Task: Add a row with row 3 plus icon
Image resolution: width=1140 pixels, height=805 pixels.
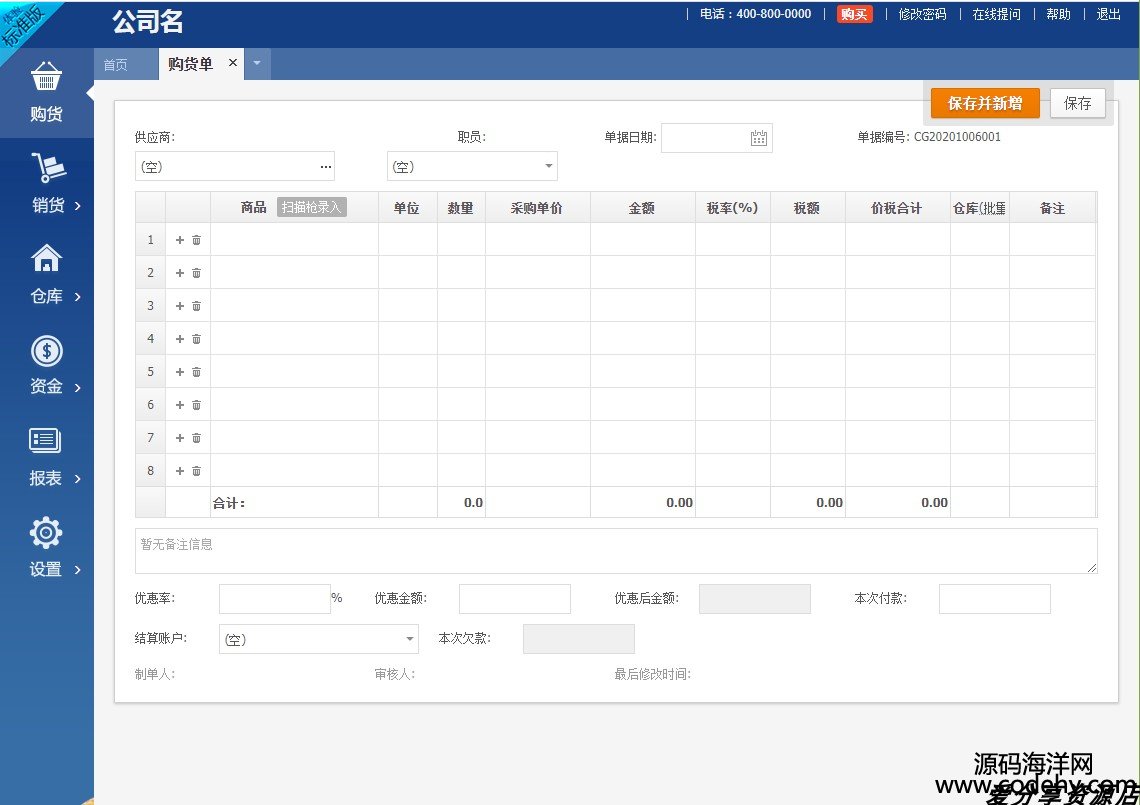Action: pyautogui.click(x=180, y=306)
